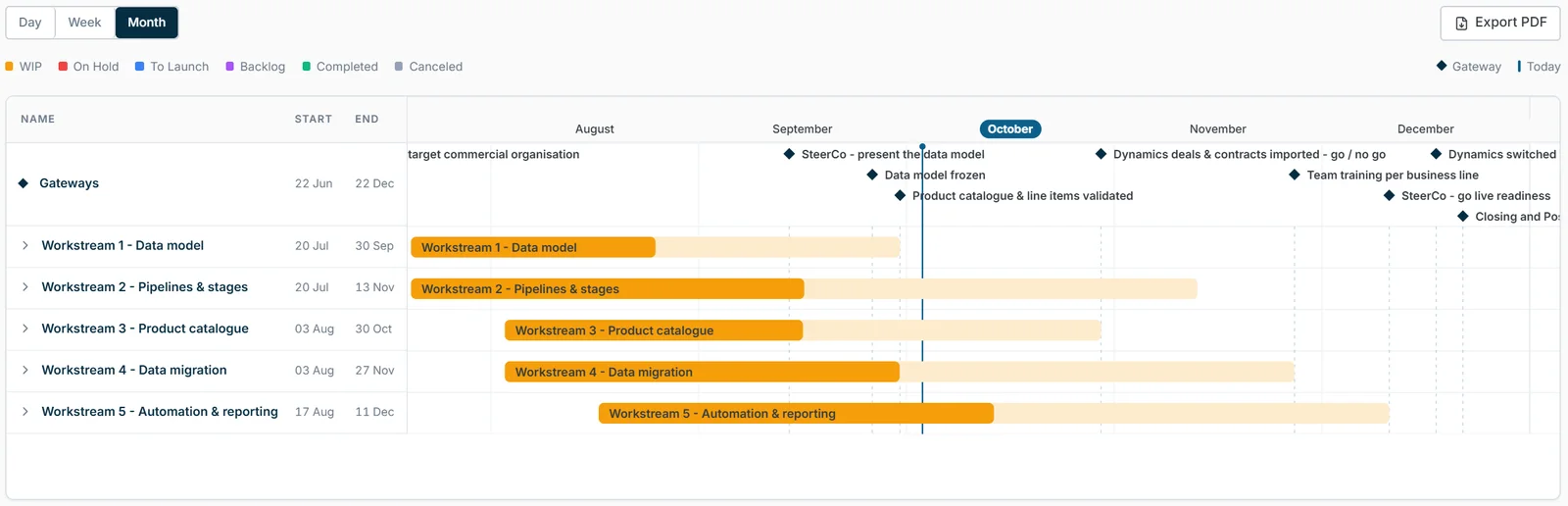Click the December month label
The width and height of the screenshot is (1568, 506).
point(1426,129)
